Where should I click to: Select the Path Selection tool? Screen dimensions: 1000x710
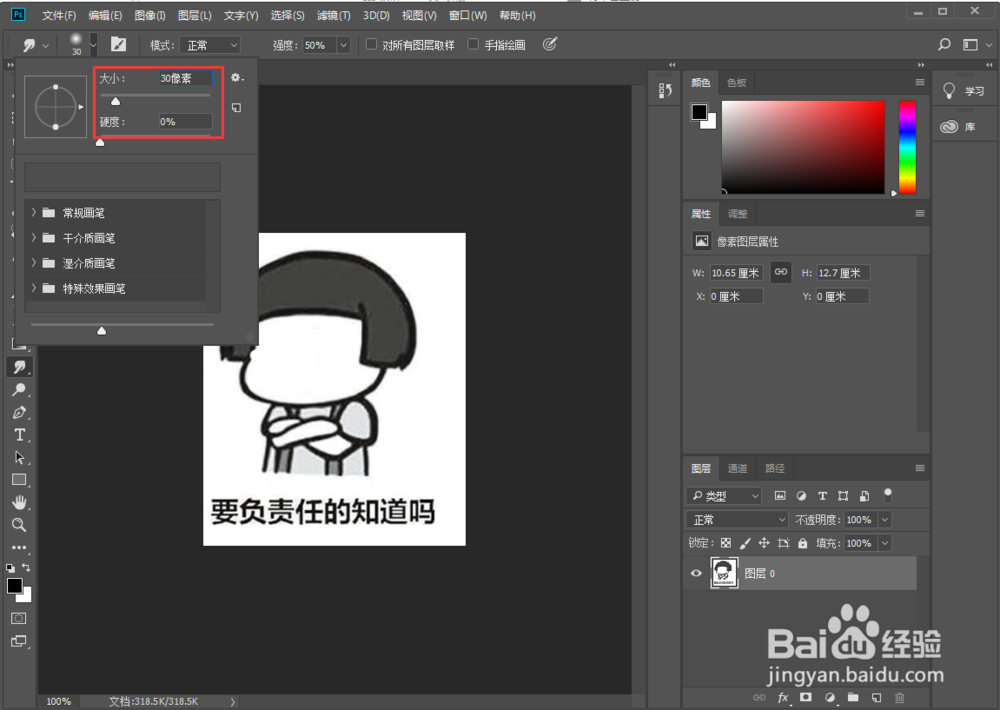(19, 457)
